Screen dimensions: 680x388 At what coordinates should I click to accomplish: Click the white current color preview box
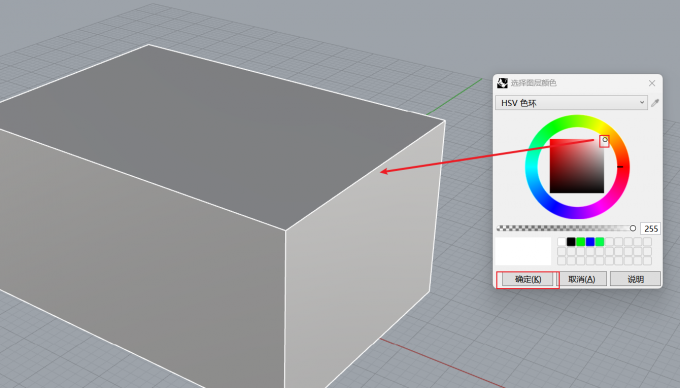pyautogui.click(x=523, y=251)
